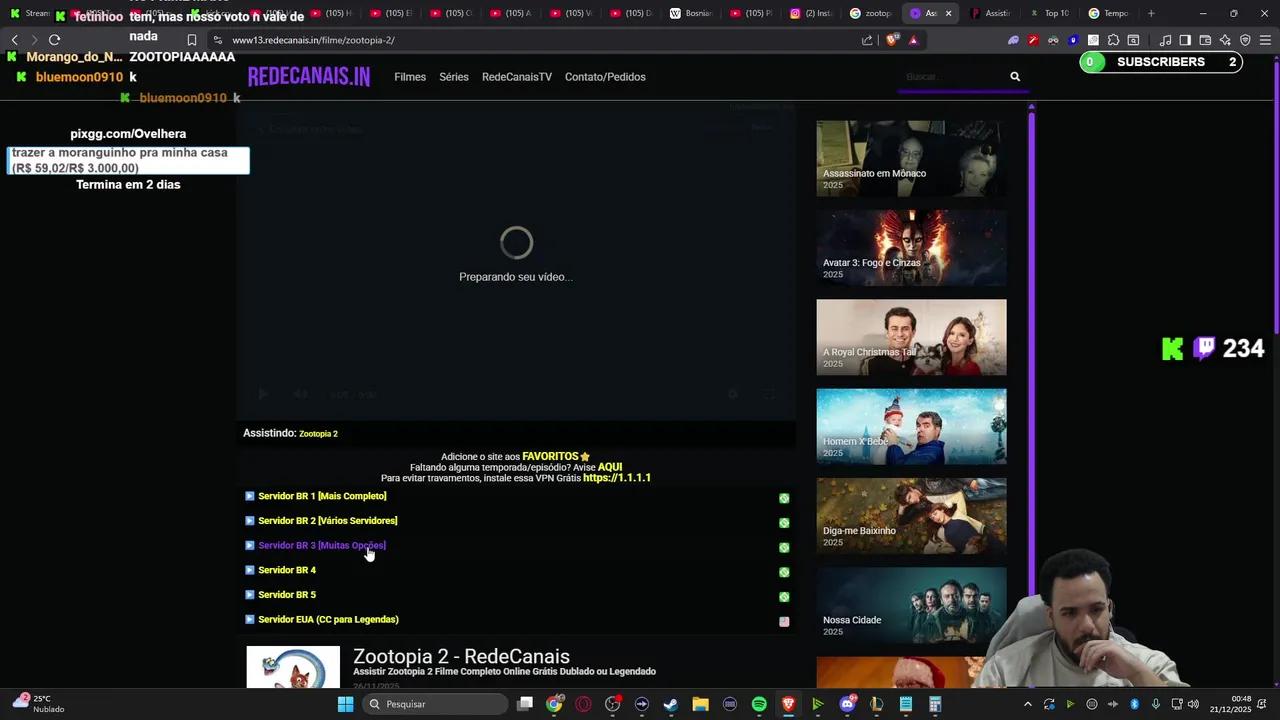Click the search magnifier icon on RedeCanais
Viewport: 1280px width, 720px height.
[x=1015, y=77]
